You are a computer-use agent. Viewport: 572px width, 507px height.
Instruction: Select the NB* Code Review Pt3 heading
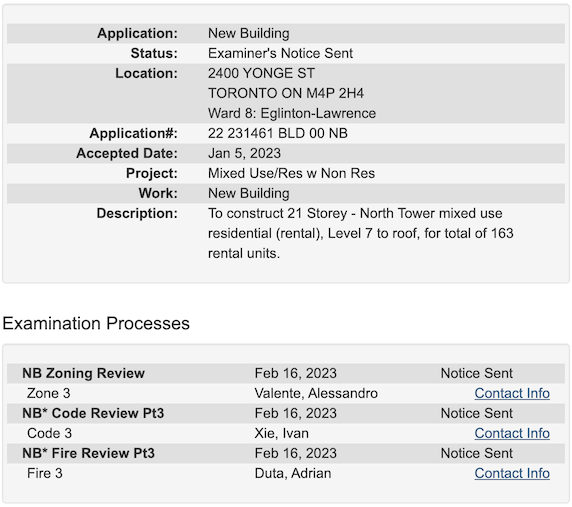pyautogui.click(x=93, y=413)
